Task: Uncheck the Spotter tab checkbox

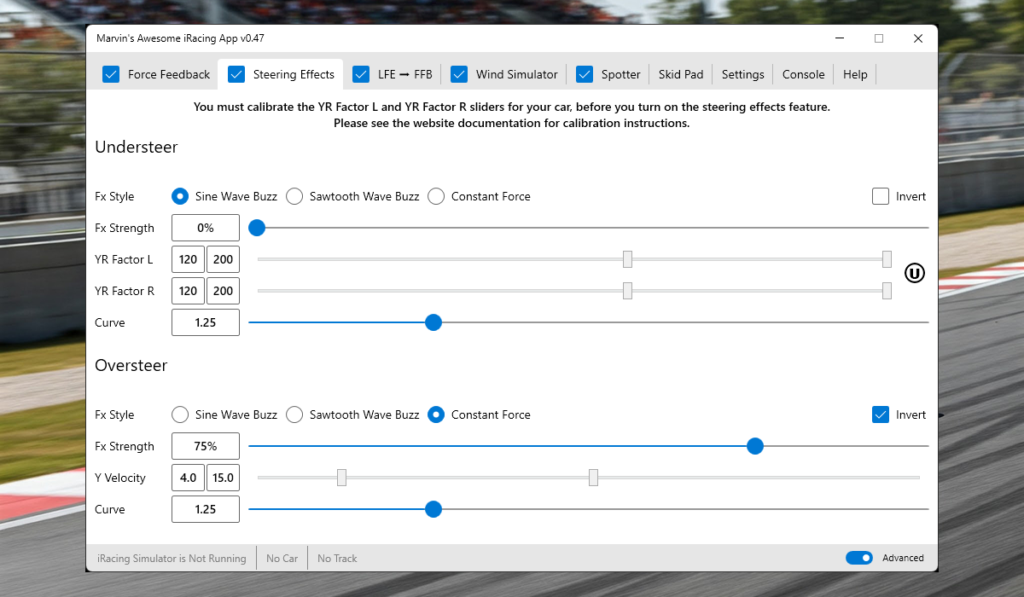Action: (x=585, y=74)
